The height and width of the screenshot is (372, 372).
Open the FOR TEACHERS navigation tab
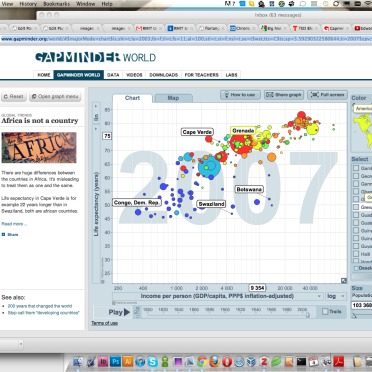click(x=201, y=75)
